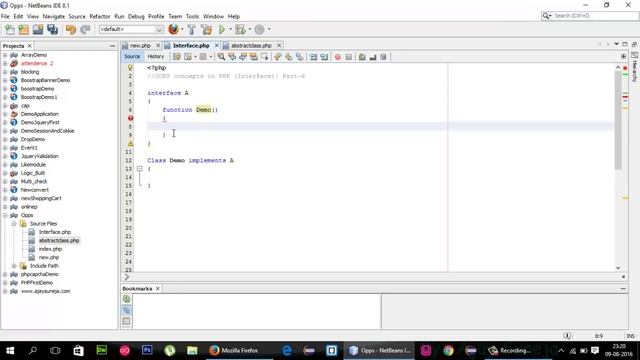Click Find Previous Occurrence icon in editor toolbar
Viewport: 640px width, 360px height.
point(232,57)
